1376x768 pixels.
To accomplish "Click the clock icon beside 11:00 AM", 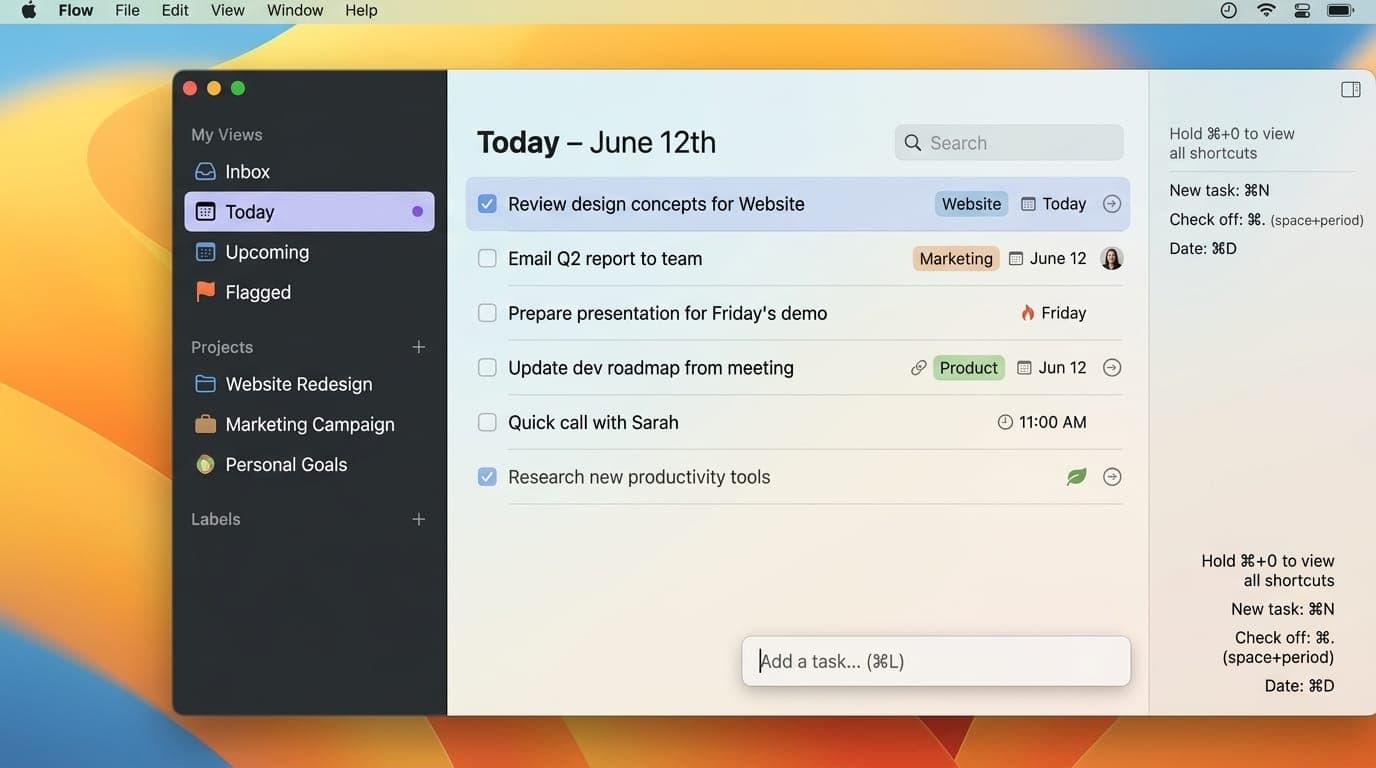I will (x=1005, y=423).
